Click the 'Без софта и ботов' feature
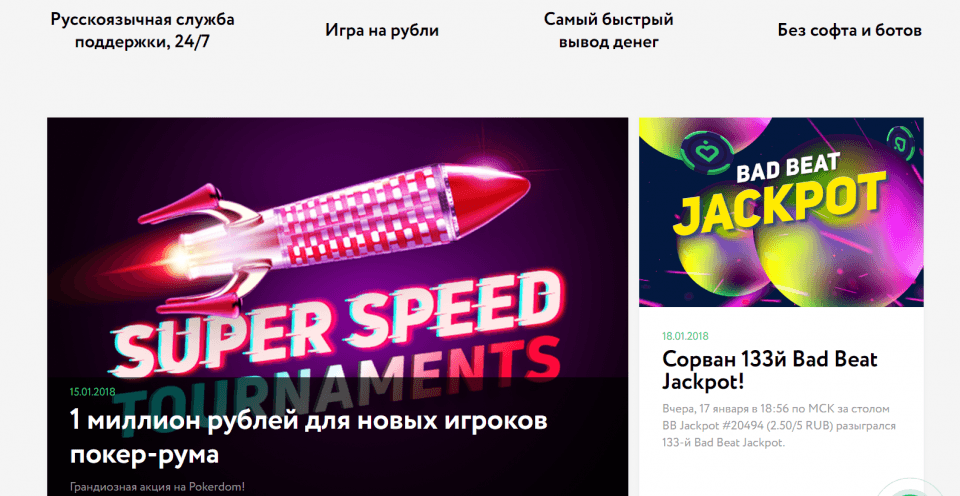 tap(850, 30)
